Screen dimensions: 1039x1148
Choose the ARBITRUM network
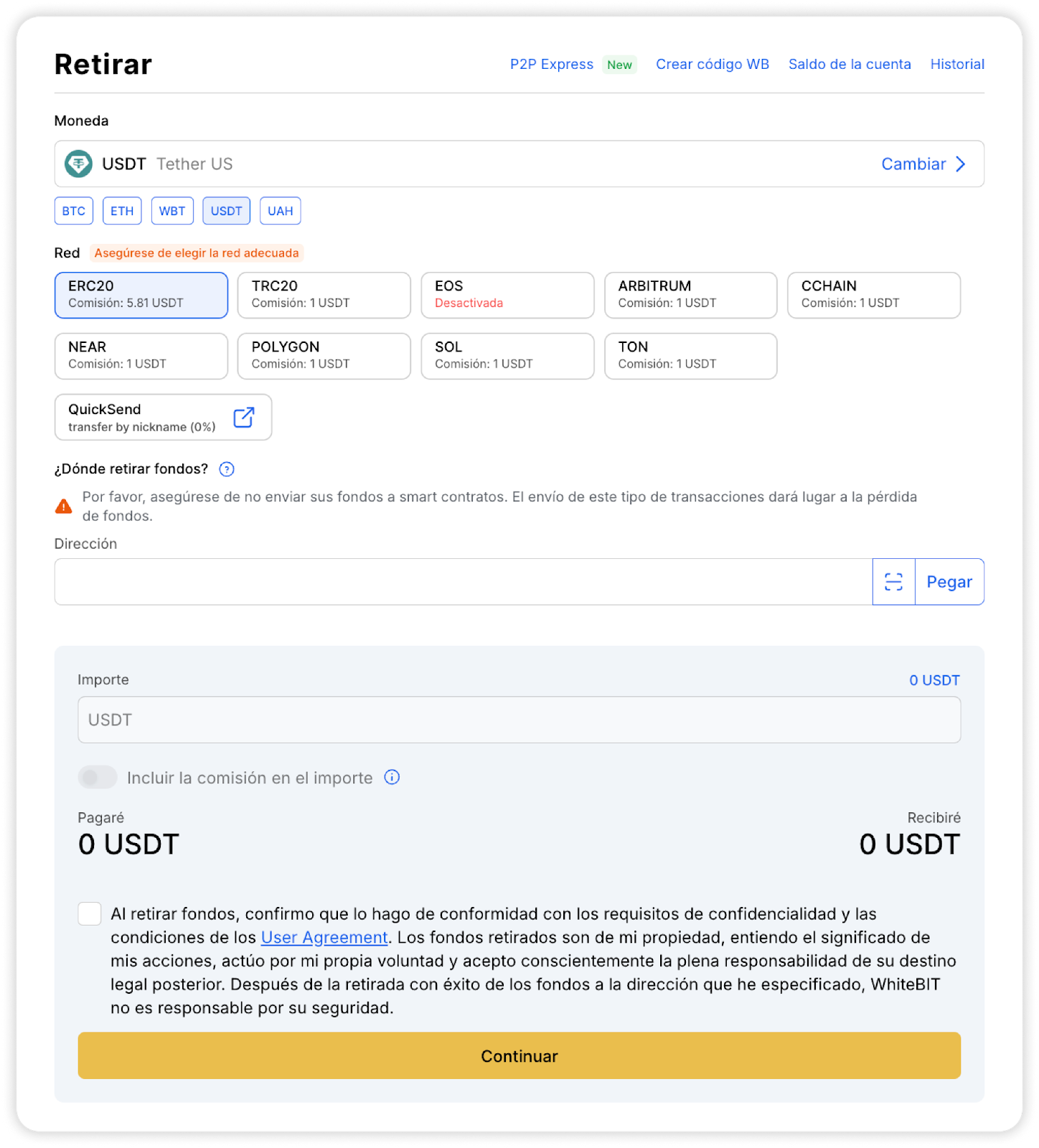(690, 295)
